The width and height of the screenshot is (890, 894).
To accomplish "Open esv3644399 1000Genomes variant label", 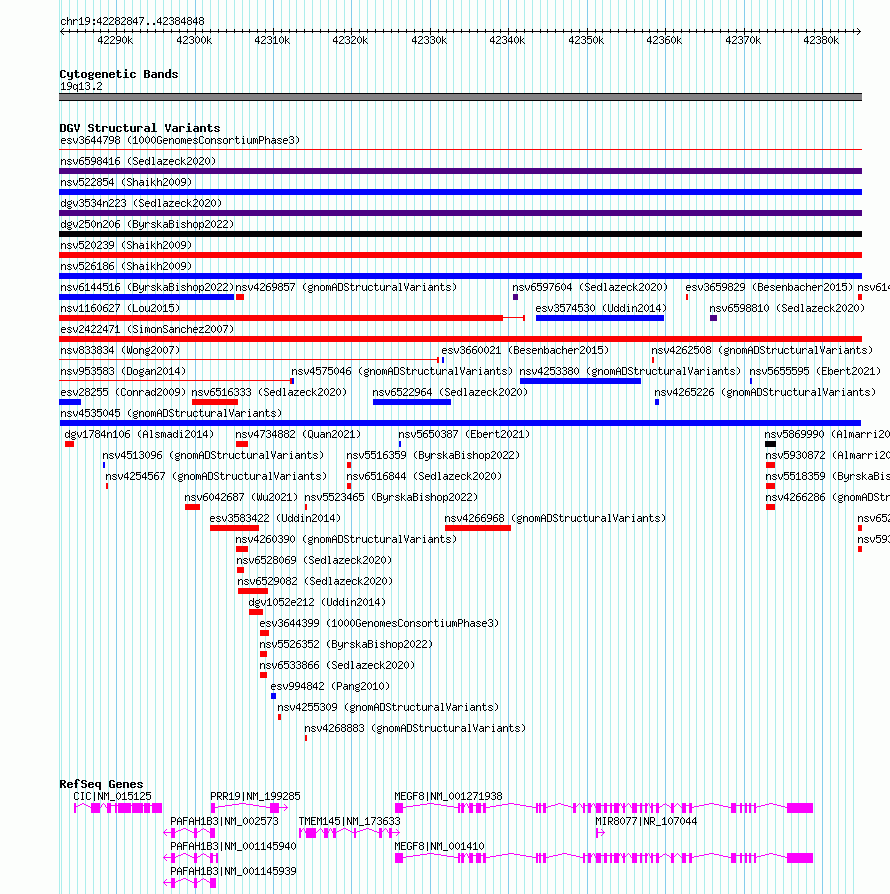I will click(x=379, y=624).
